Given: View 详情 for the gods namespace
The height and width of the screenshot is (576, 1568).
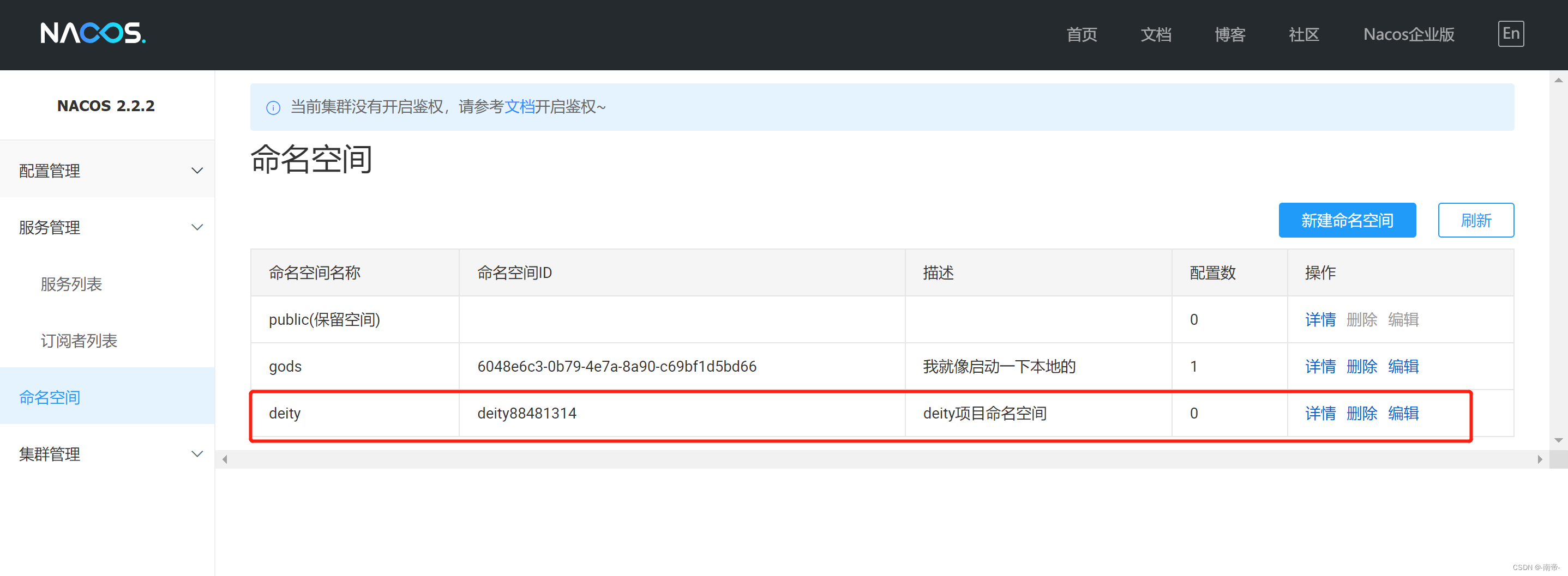Looking at the screenshot, I should (1320, 366).
